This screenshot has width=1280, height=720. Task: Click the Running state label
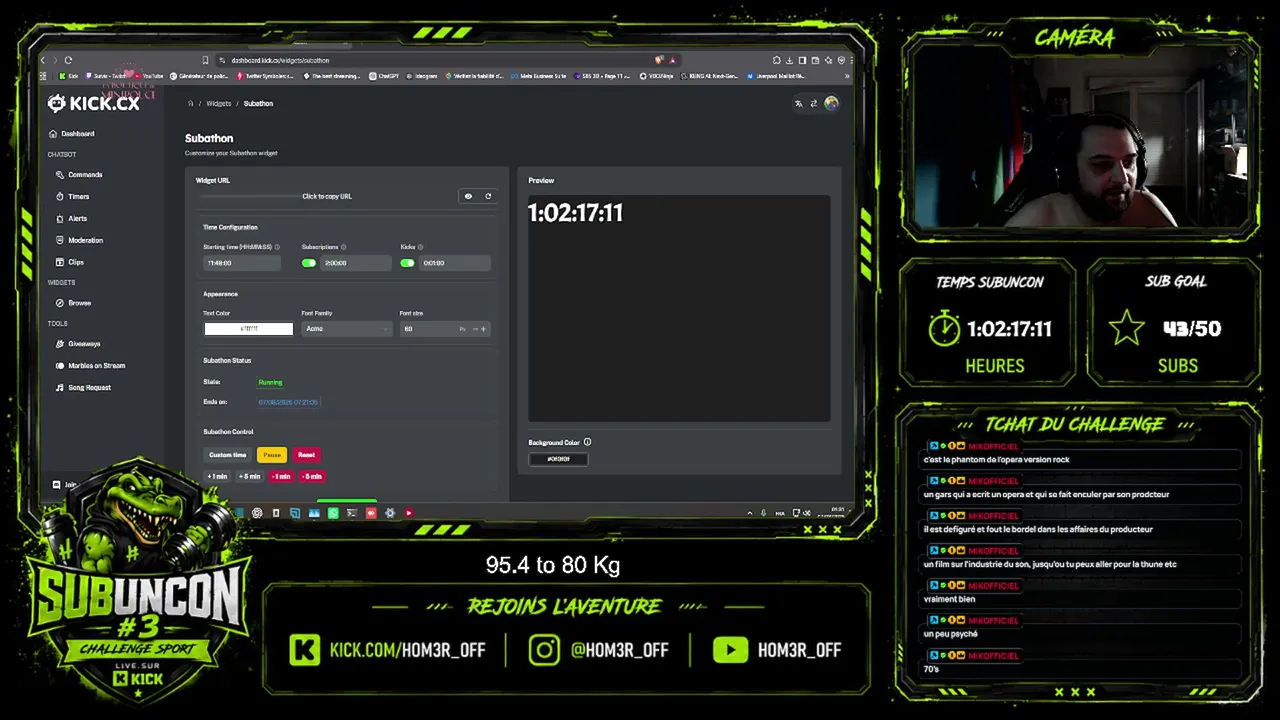point(270,382)
